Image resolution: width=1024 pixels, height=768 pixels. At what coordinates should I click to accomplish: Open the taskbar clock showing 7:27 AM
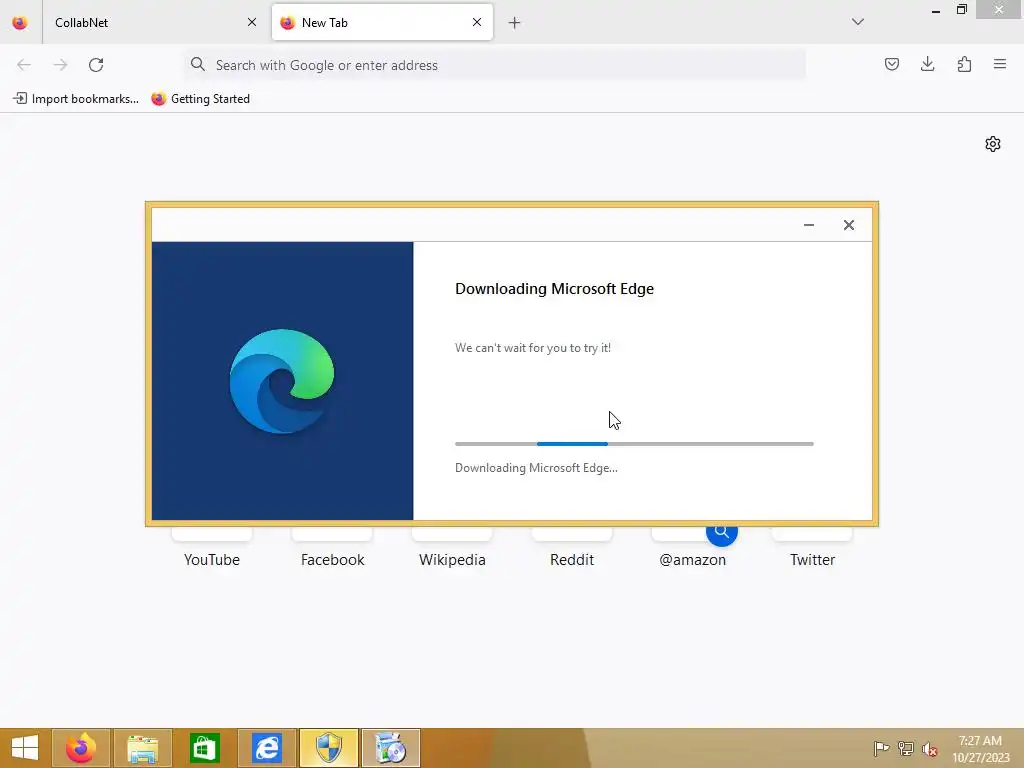pyautogui.click(x=980, y=749)
